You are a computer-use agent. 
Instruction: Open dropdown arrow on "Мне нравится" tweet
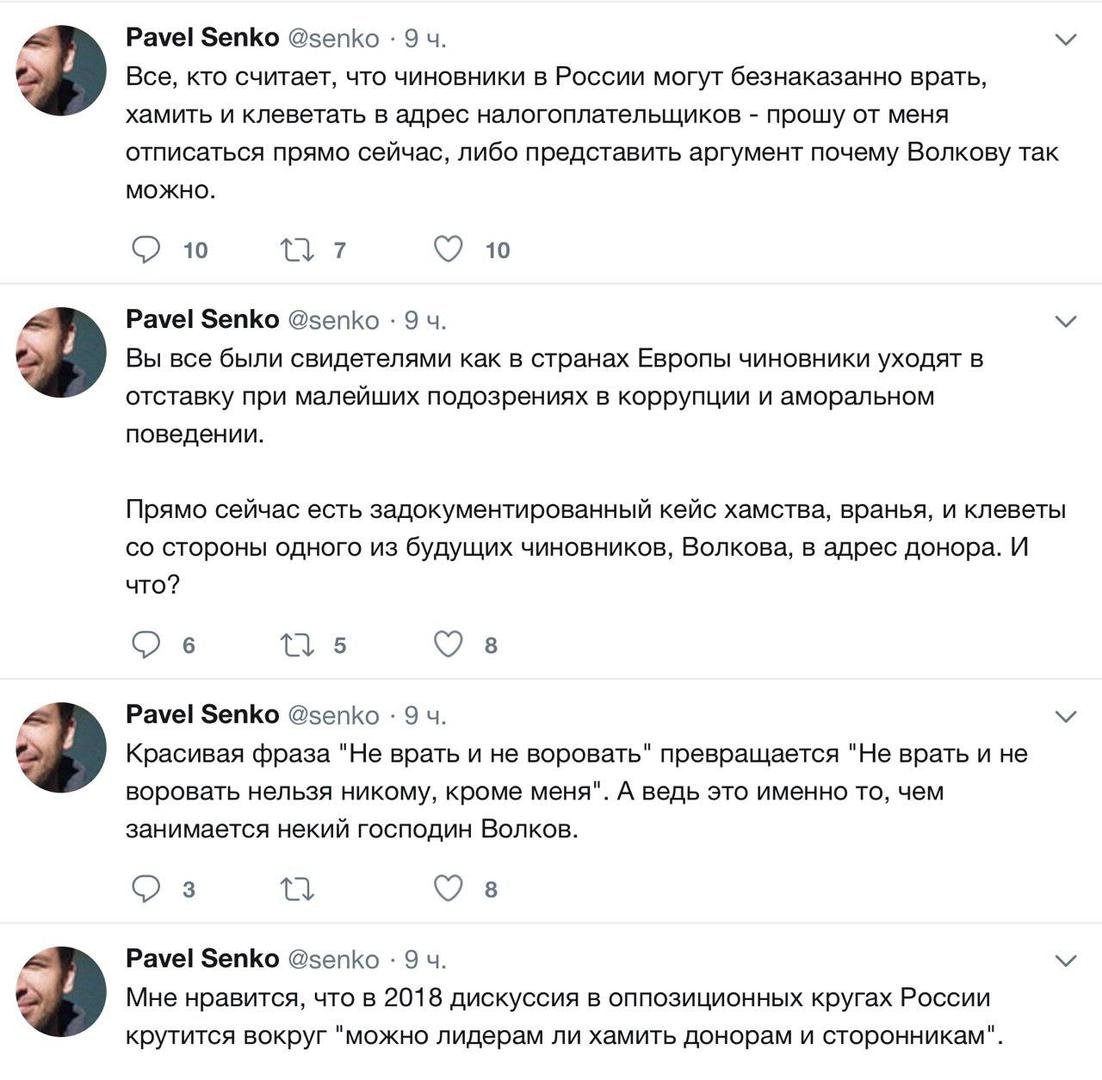click(1066, 960)
